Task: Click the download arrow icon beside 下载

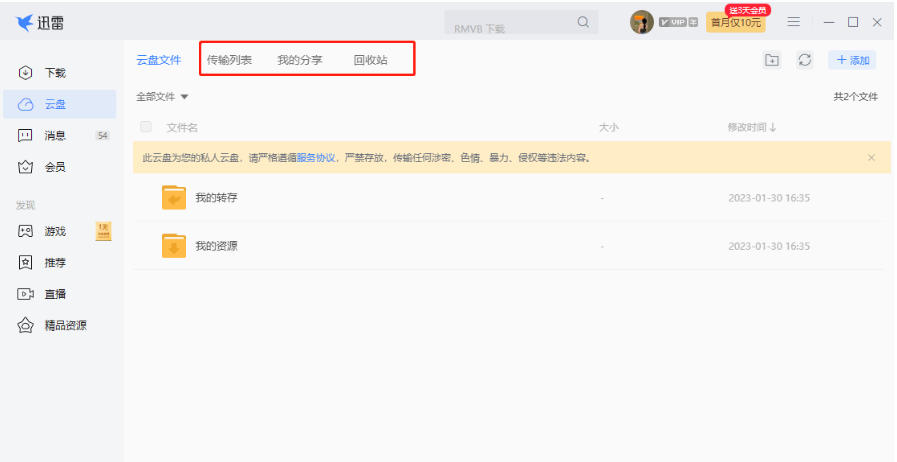Action: coord(25,73)
